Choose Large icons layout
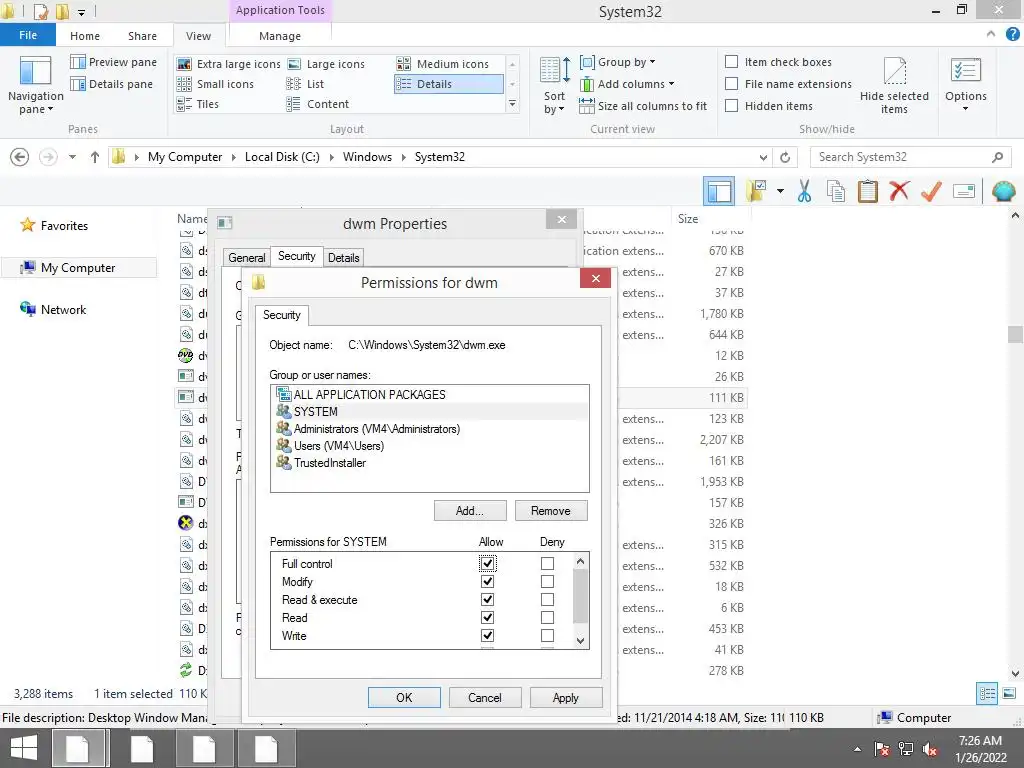This screenshot has width=1024, height=768. [x=327, y=64]
